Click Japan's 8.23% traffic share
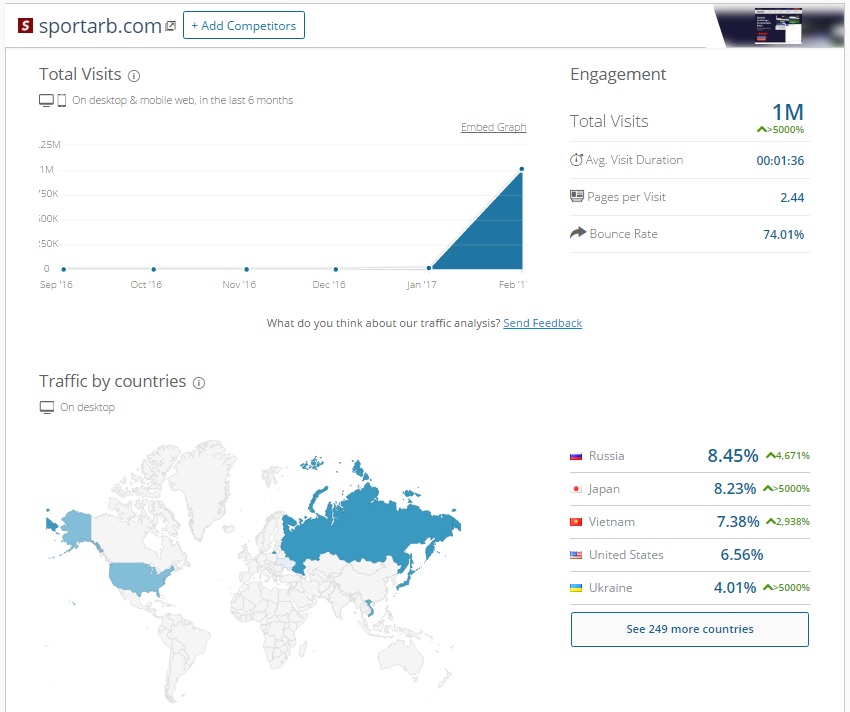 click(735, 489)
